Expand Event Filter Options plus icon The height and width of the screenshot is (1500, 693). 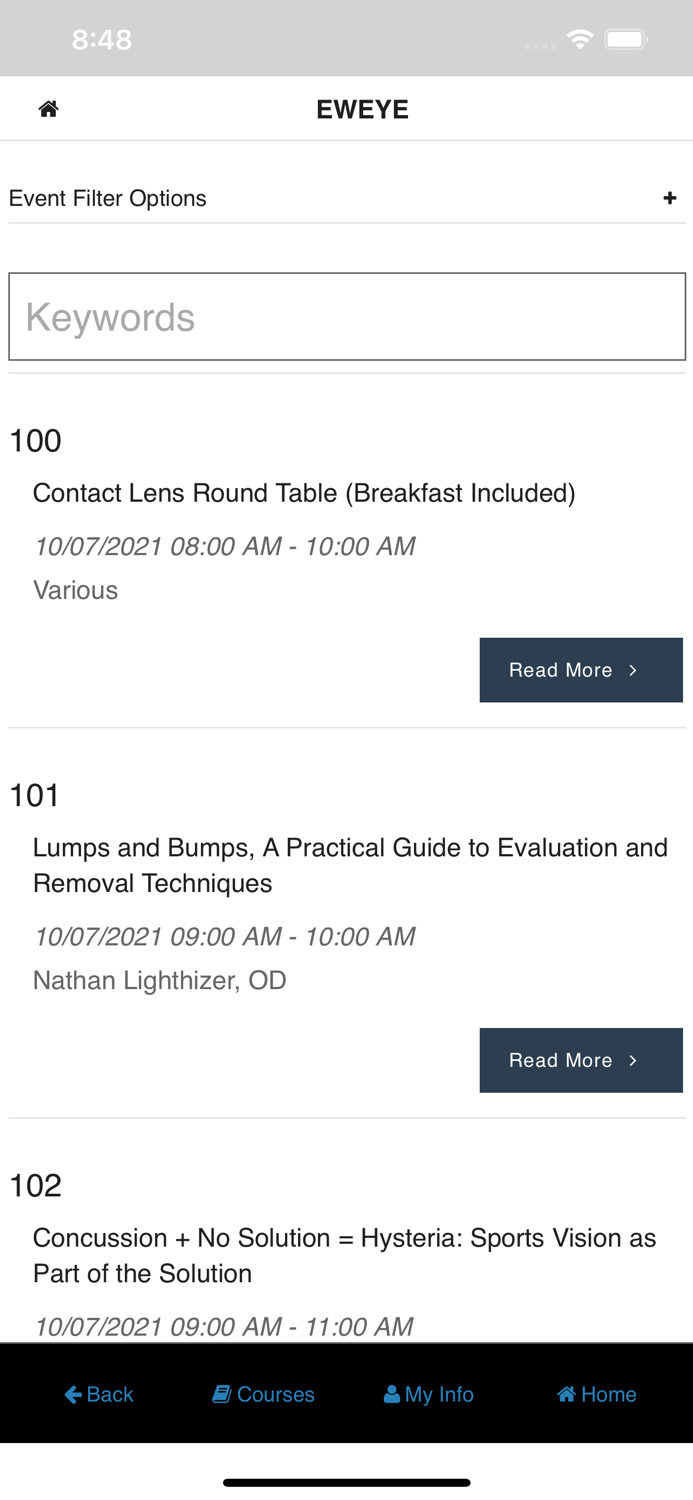point(669,198)
